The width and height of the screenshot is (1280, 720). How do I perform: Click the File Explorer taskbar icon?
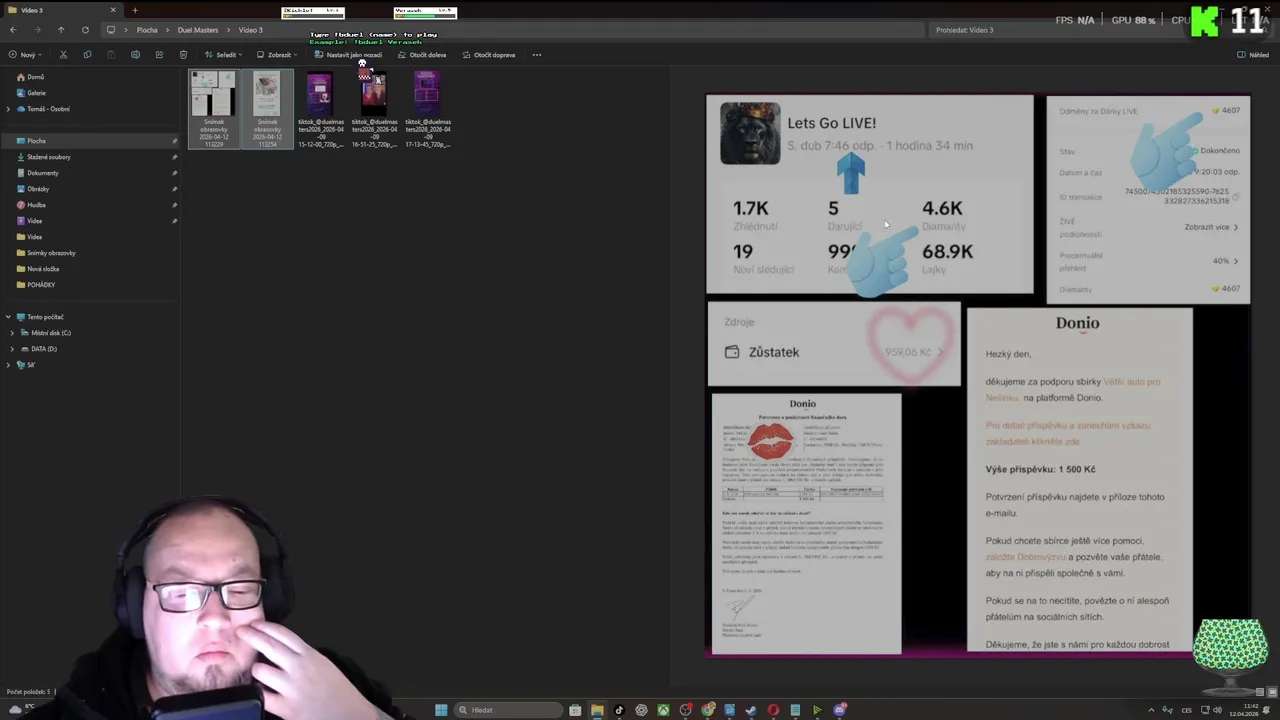coord(597,710)
